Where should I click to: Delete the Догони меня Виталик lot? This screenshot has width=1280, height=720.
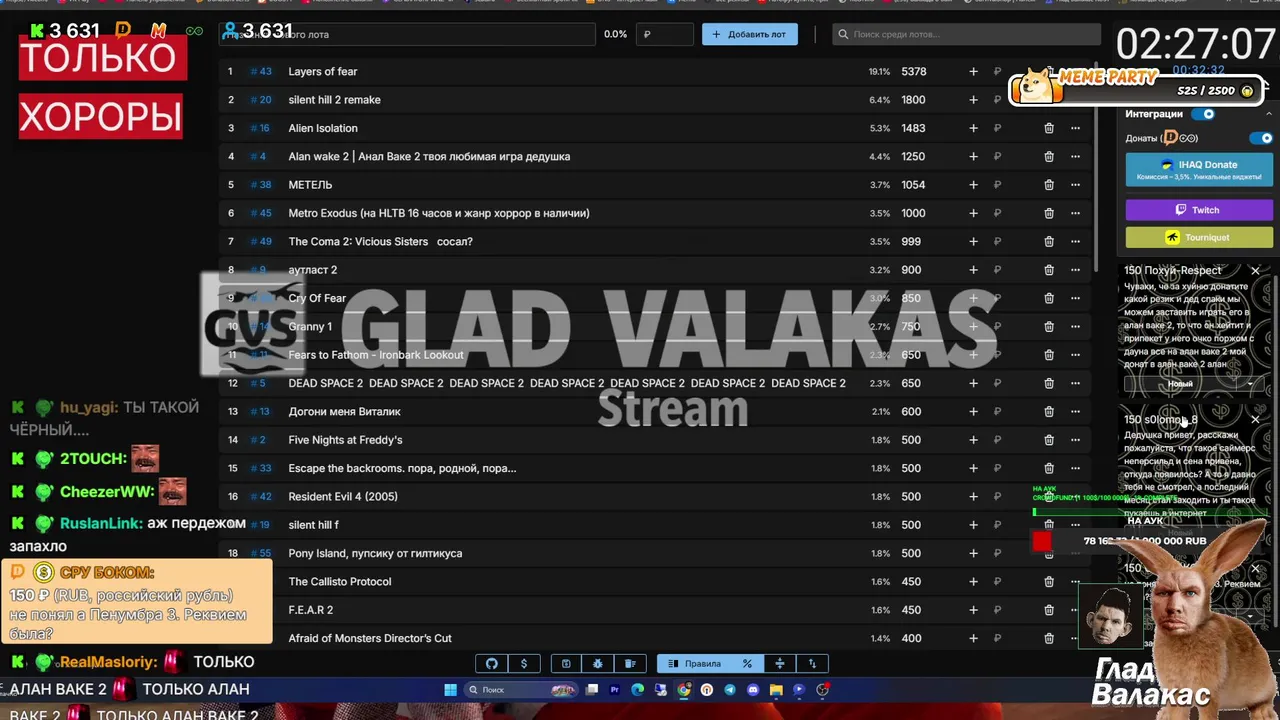point(1049,412)
